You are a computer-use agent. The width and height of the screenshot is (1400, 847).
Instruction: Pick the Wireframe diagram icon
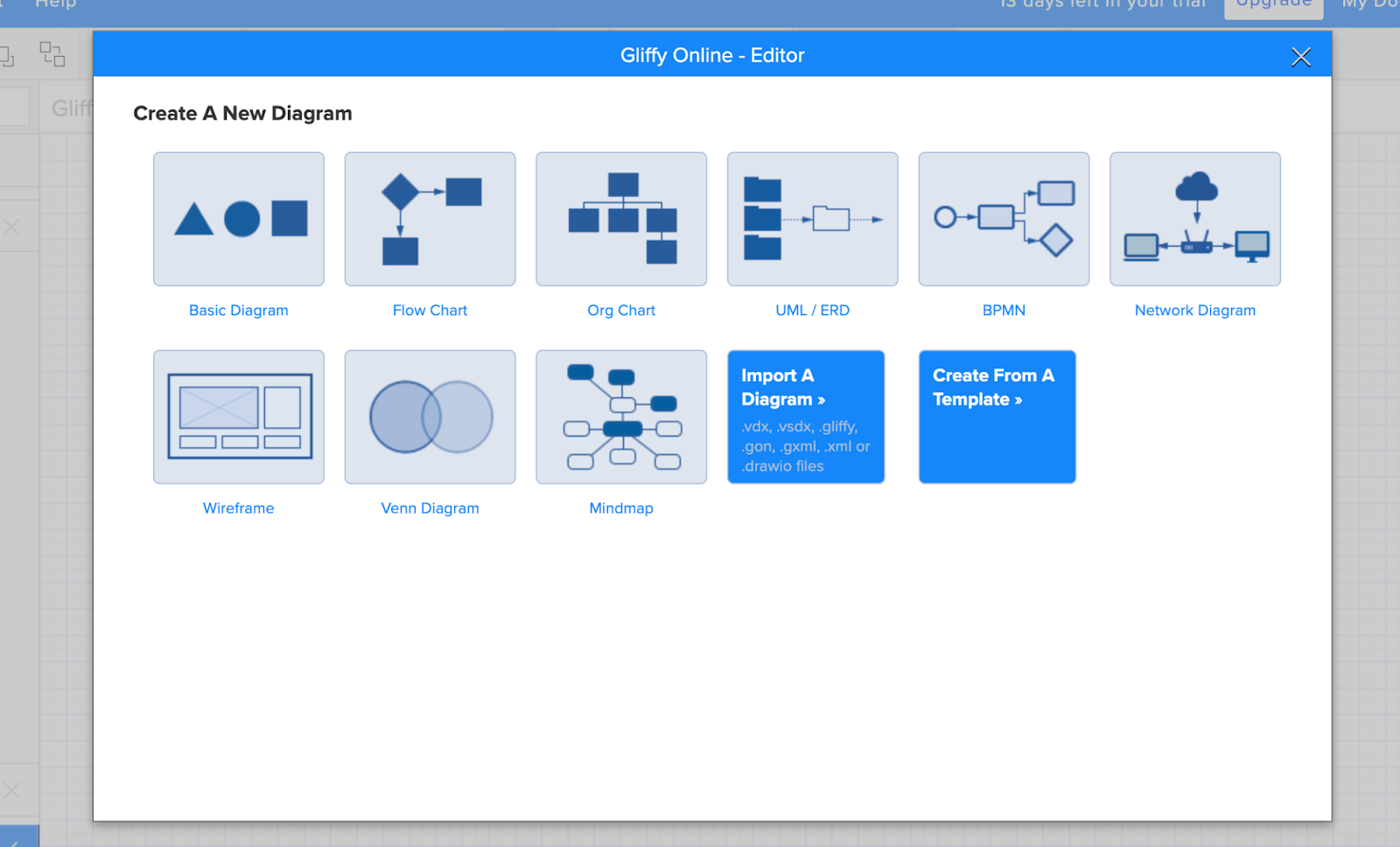point(239,416)
